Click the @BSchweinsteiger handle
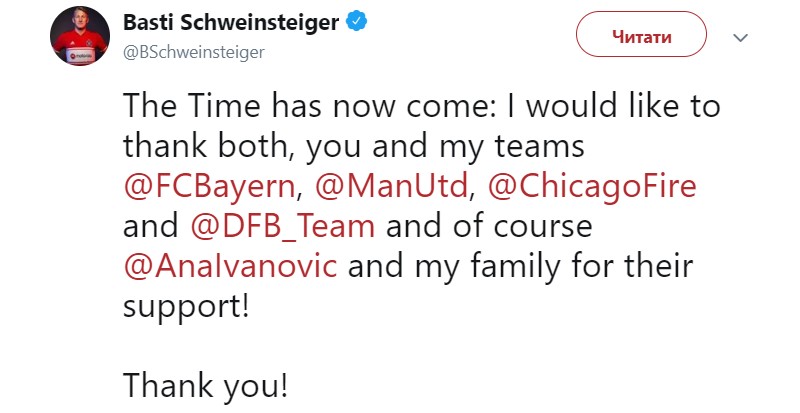 pos(193,52)
